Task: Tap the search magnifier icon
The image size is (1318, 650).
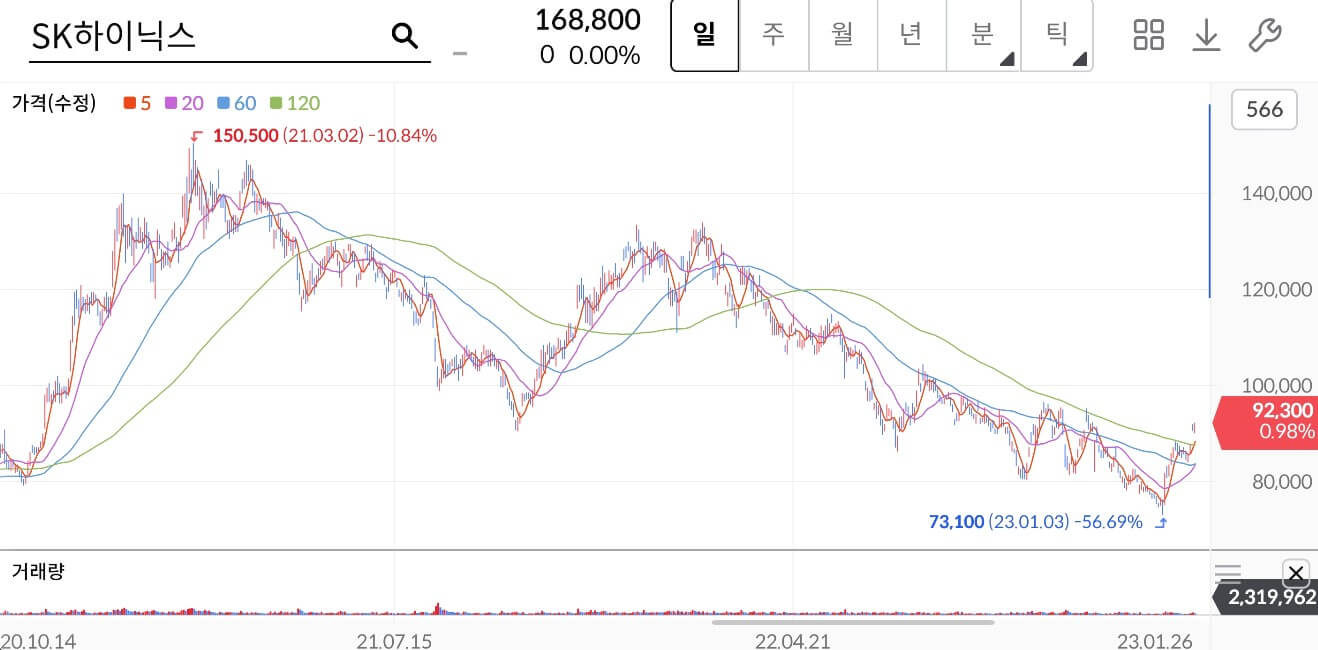Action: click(x=403, y=36)
